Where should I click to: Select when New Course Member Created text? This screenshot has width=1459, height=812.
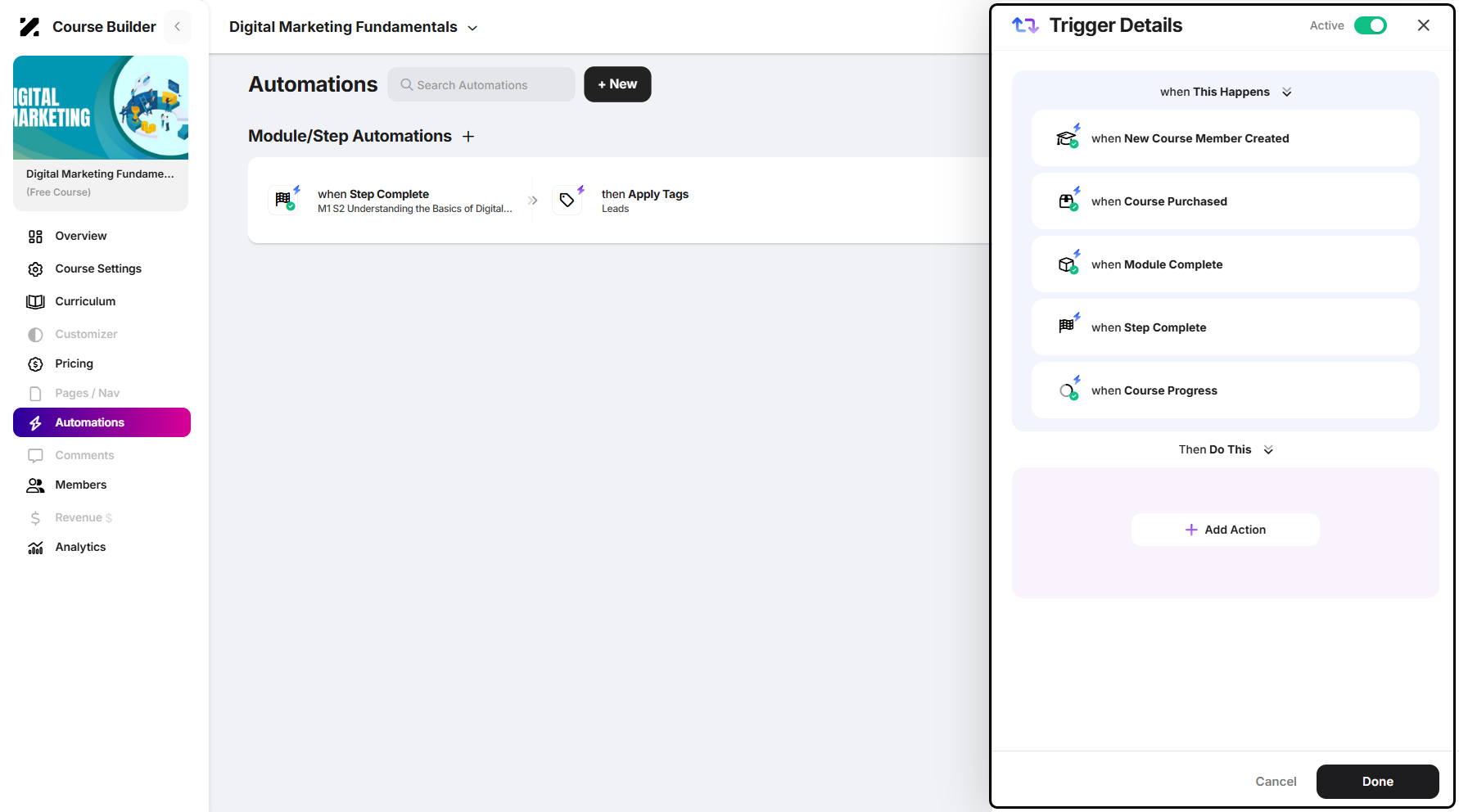(x=1190, y=138)
